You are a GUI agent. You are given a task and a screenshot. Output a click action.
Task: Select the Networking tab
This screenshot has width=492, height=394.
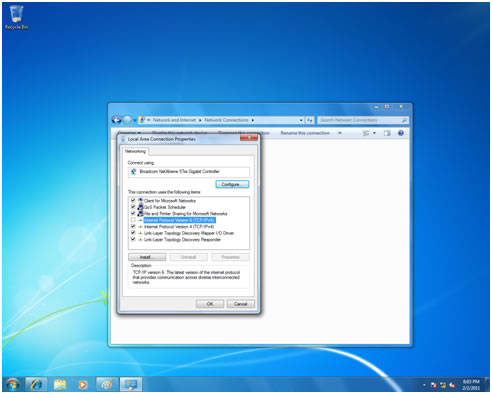135,151
